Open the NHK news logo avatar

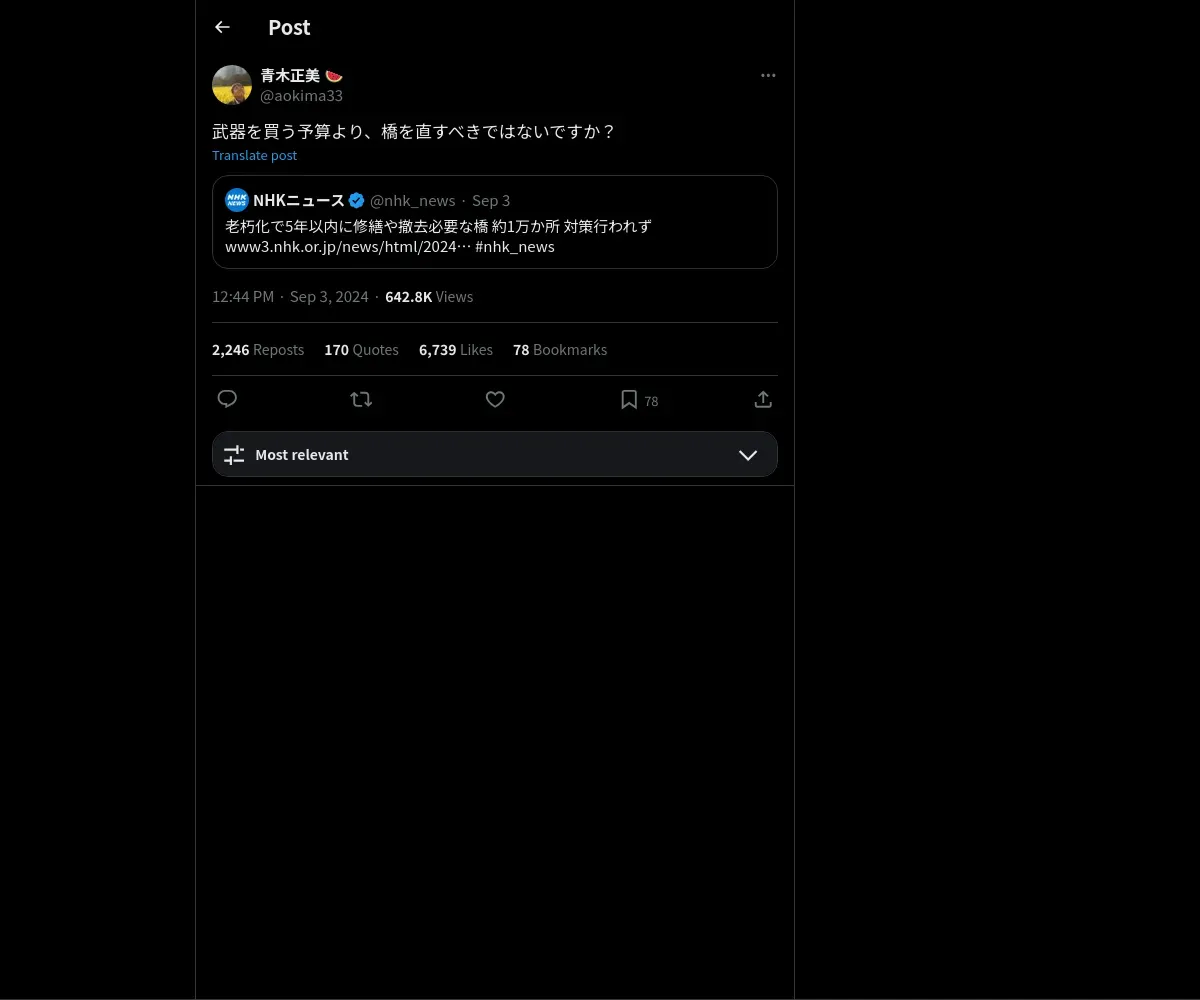pos(237,200)
